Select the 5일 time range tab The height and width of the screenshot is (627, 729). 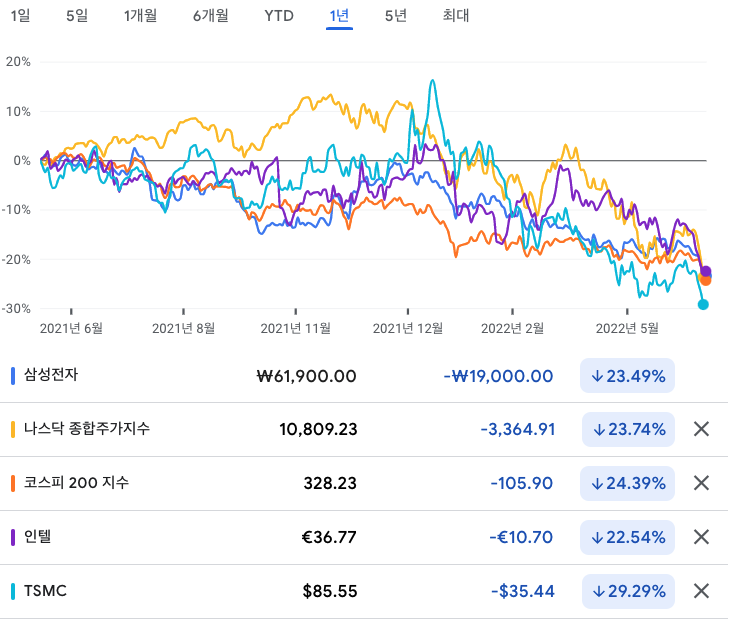77,16
